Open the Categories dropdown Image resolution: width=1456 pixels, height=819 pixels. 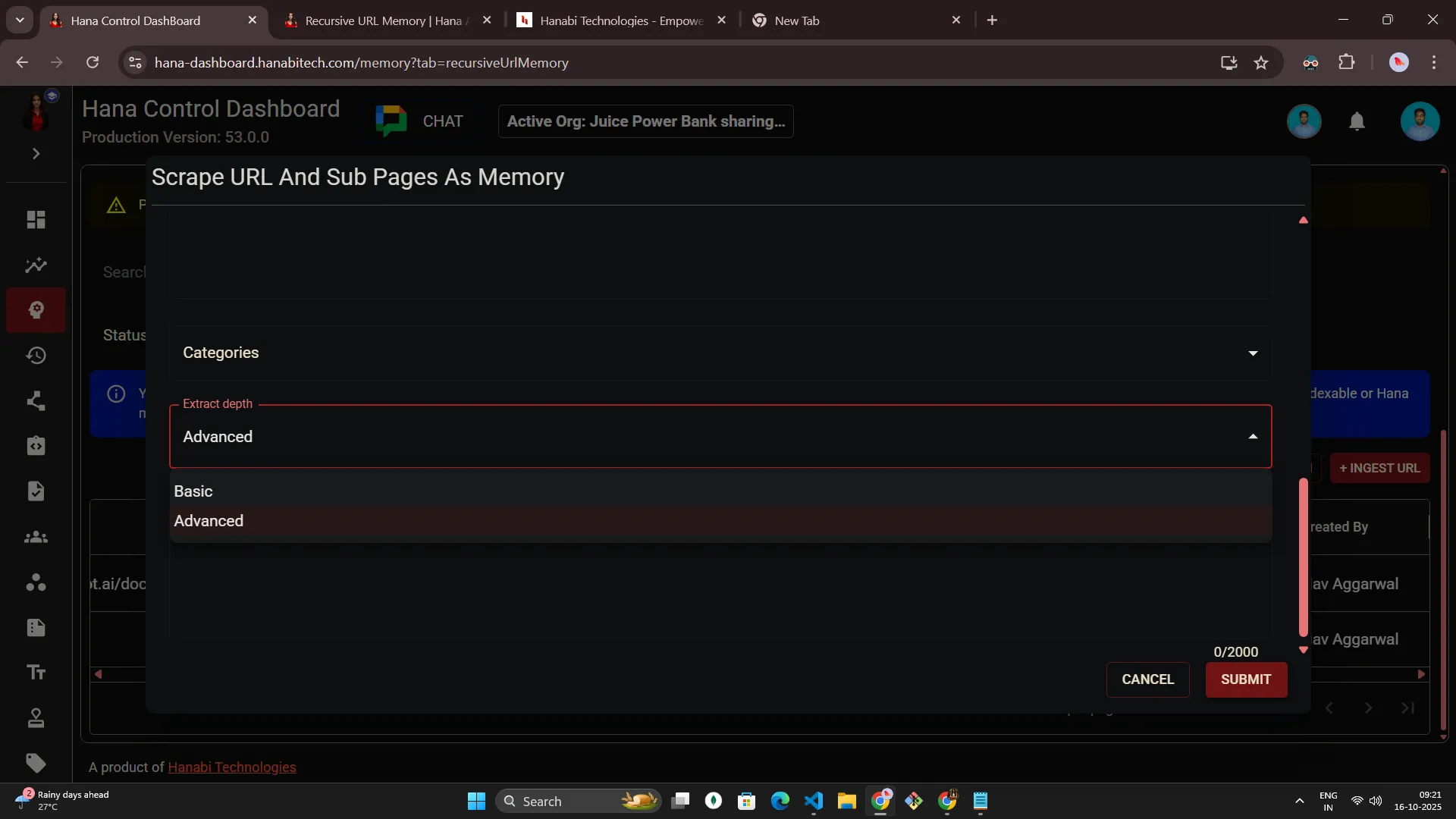tap(719, 353)
